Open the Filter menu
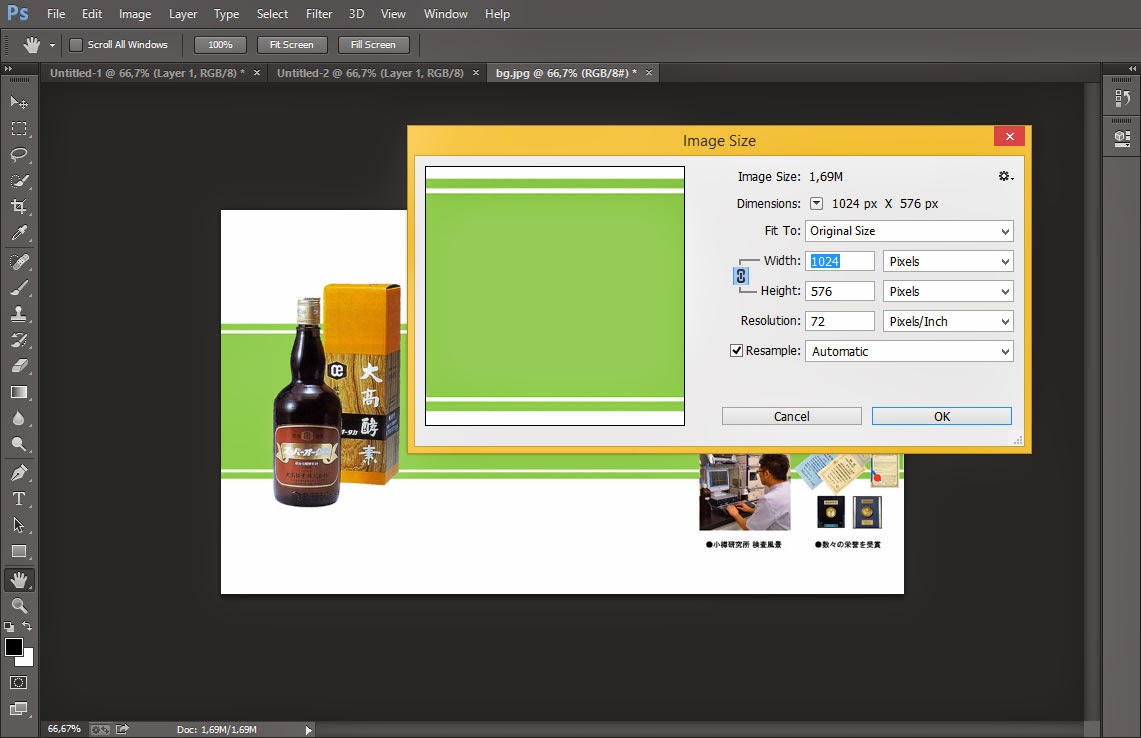This screenshot has height=738, width=1141. 319,14
